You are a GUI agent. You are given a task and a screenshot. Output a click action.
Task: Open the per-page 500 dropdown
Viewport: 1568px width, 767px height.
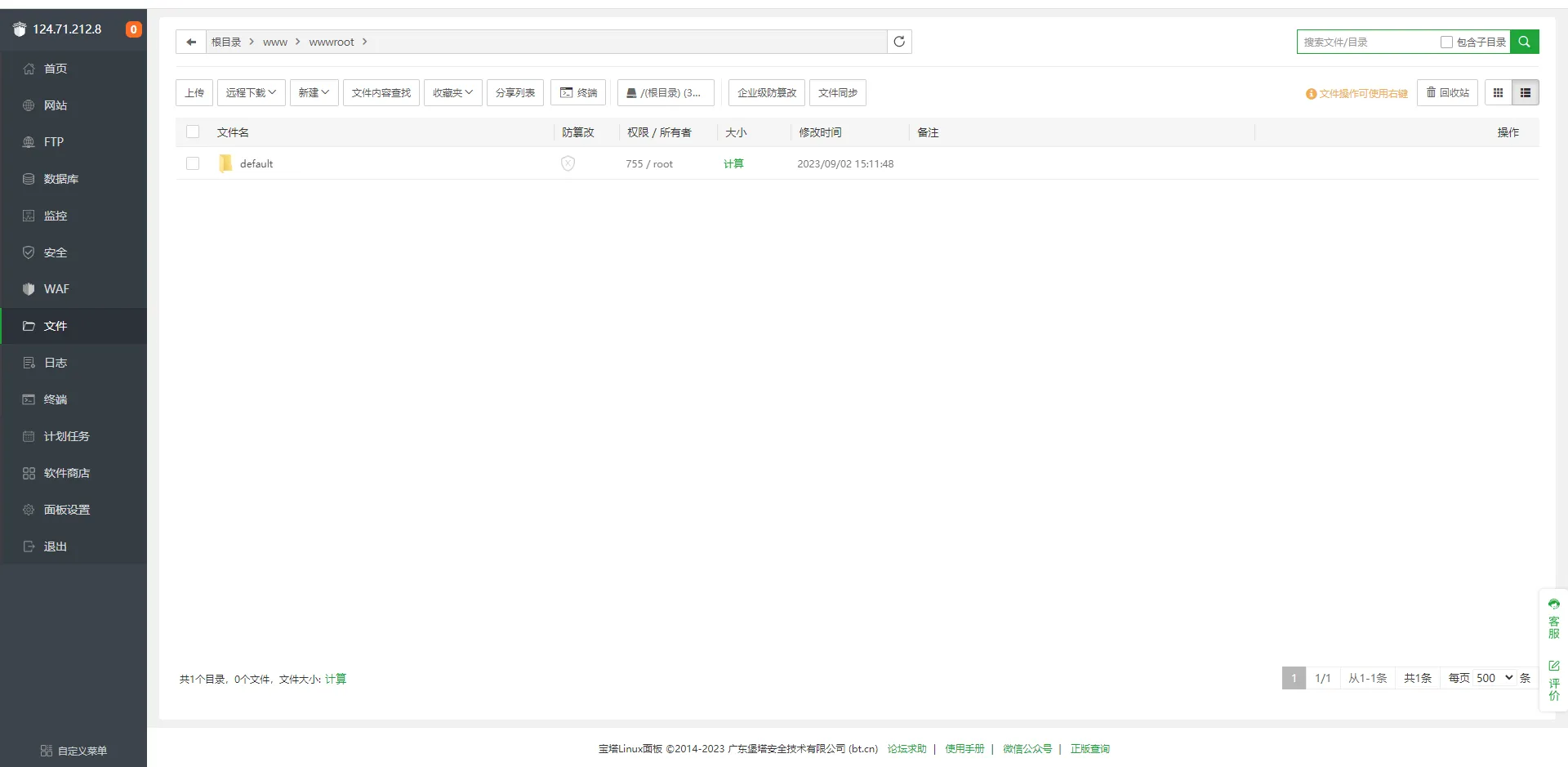(x=1494, y=678)
